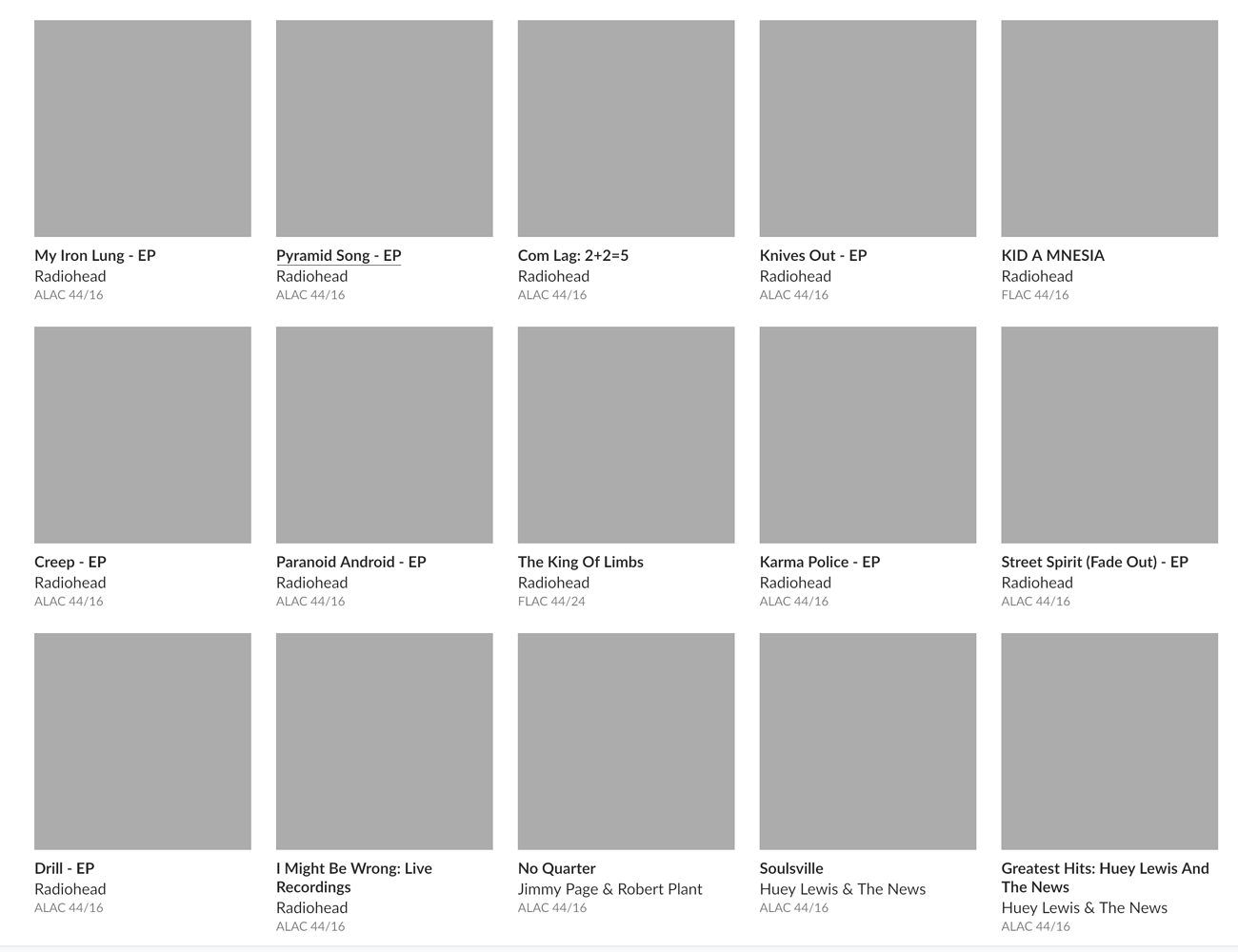Image resolution: width=1238 pixels, height=952 pixels.
Task: Open the "Jimmy Page & Robert Plant" artist link
Action: click(x=610, y=889)
